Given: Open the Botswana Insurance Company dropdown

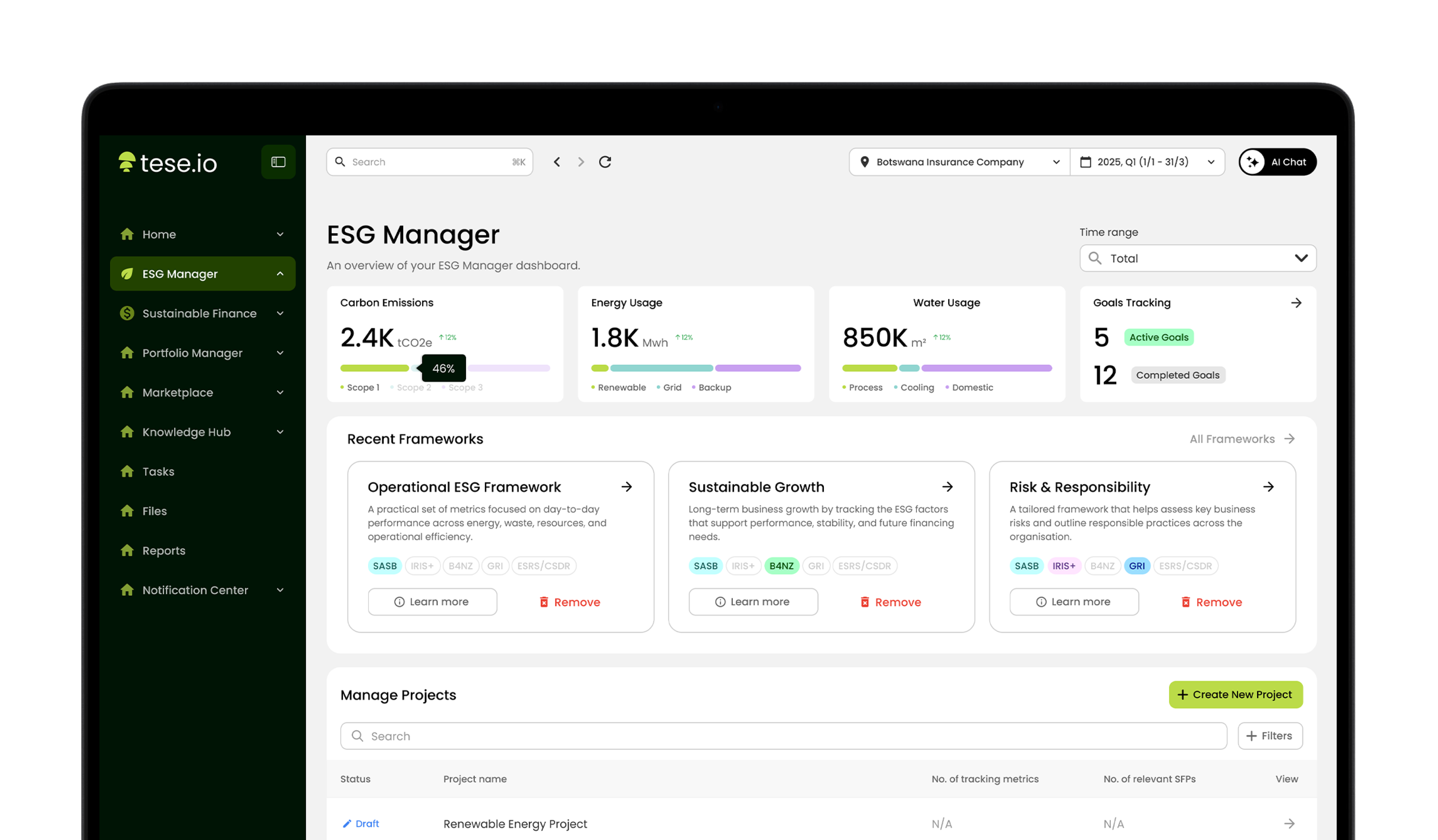Looking at the screenshot, I should tap(960, 162).
